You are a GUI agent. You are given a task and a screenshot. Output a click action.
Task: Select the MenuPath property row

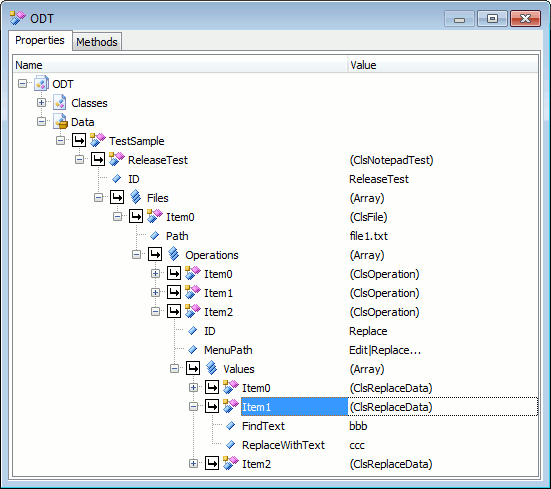(x=276, y=350)
